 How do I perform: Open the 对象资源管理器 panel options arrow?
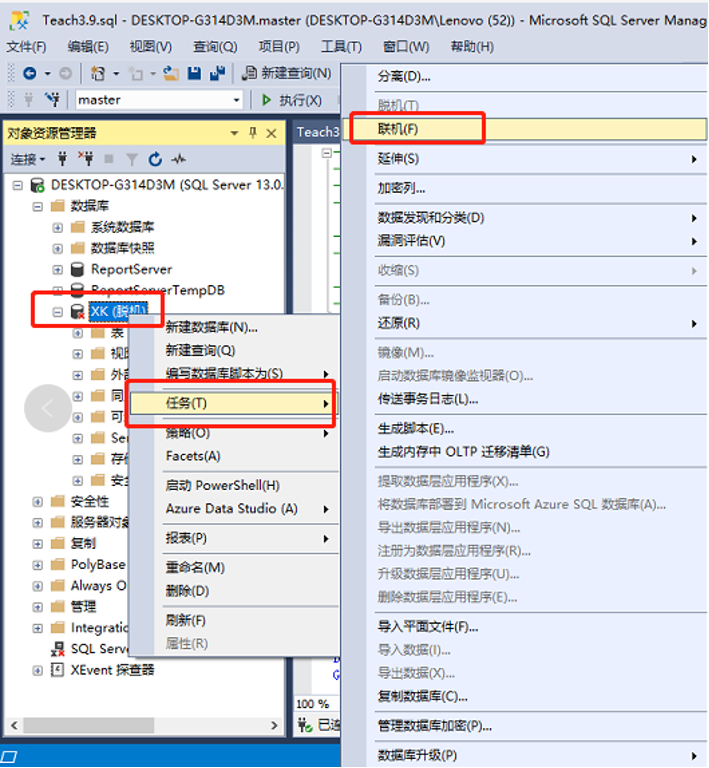pos(234,133)
